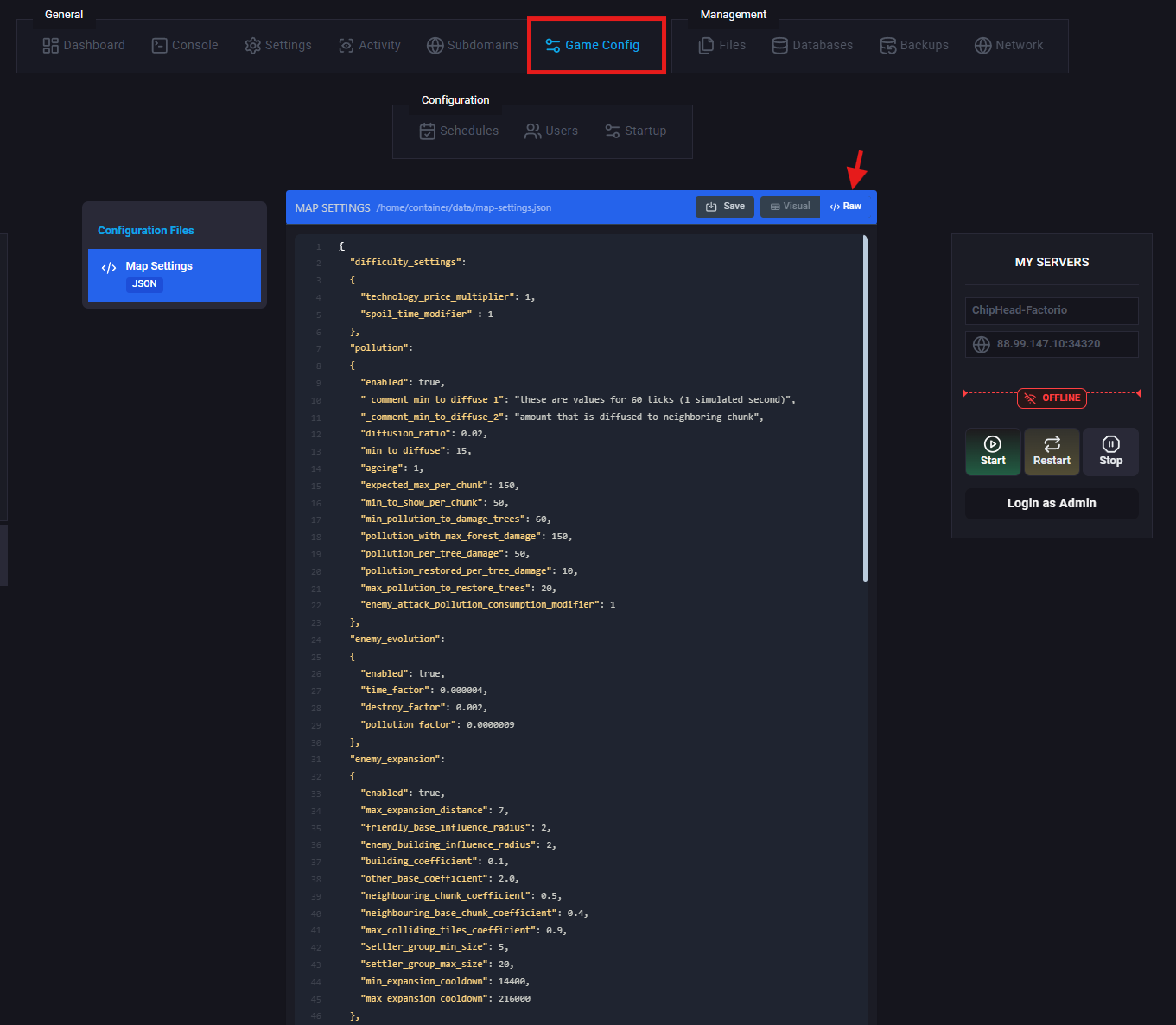Screen dimensions: 1176x1025
Task: Click the Schedules calendar icon
Action: tap(428, 131)
